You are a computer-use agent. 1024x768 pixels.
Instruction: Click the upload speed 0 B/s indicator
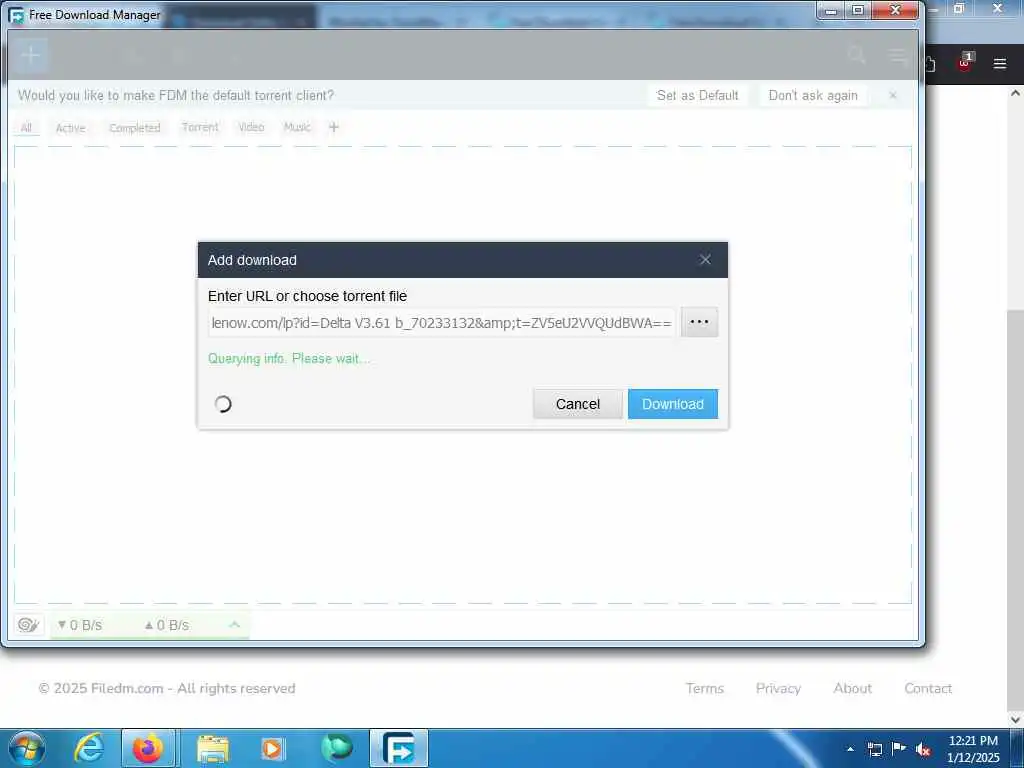[x=167, y=625]
